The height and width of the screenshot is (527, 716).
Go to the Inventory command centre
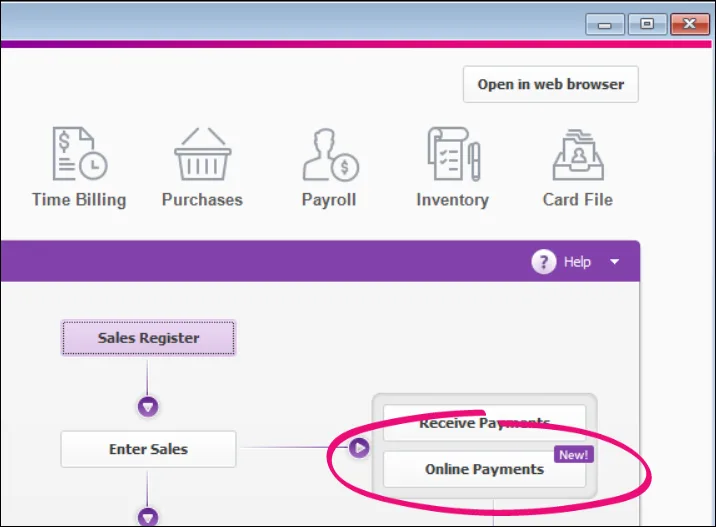(x=453, y=168)
